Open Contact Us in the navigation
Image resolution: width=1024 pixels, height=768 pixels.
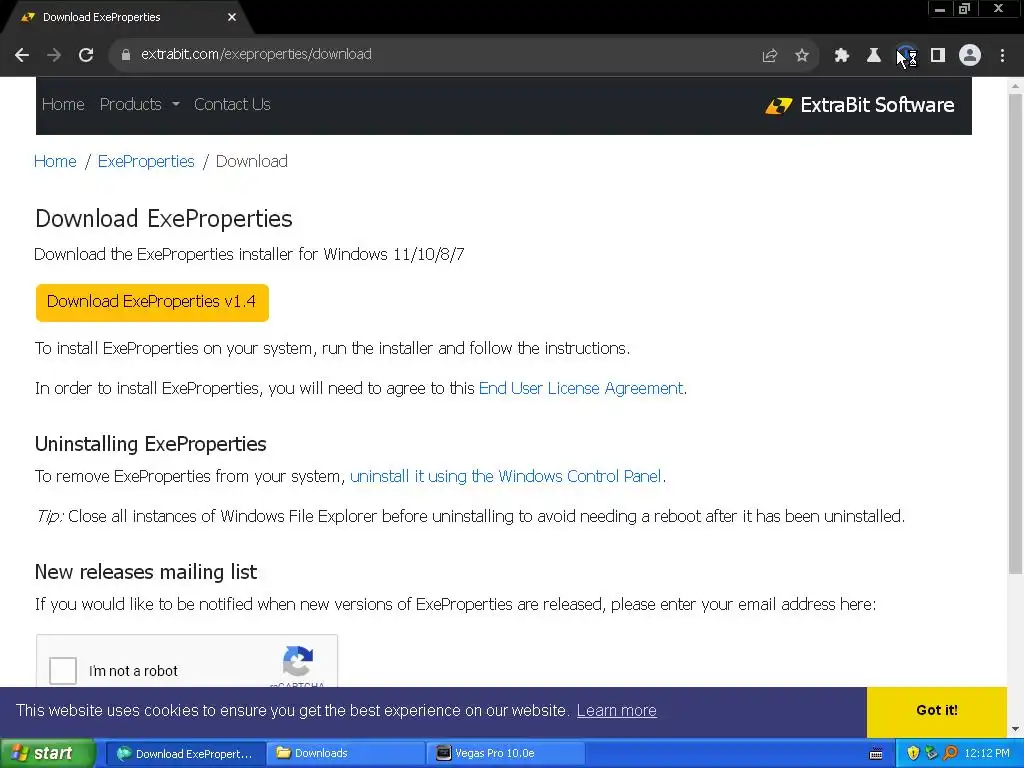tap(232, 104)
